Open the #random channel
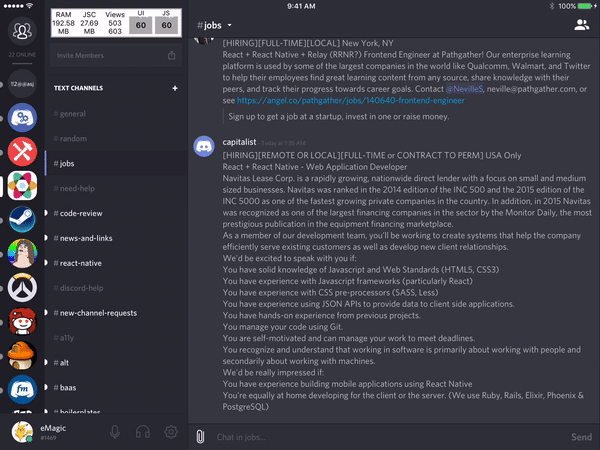Screen dimensions: 600x450 point(116,139)
